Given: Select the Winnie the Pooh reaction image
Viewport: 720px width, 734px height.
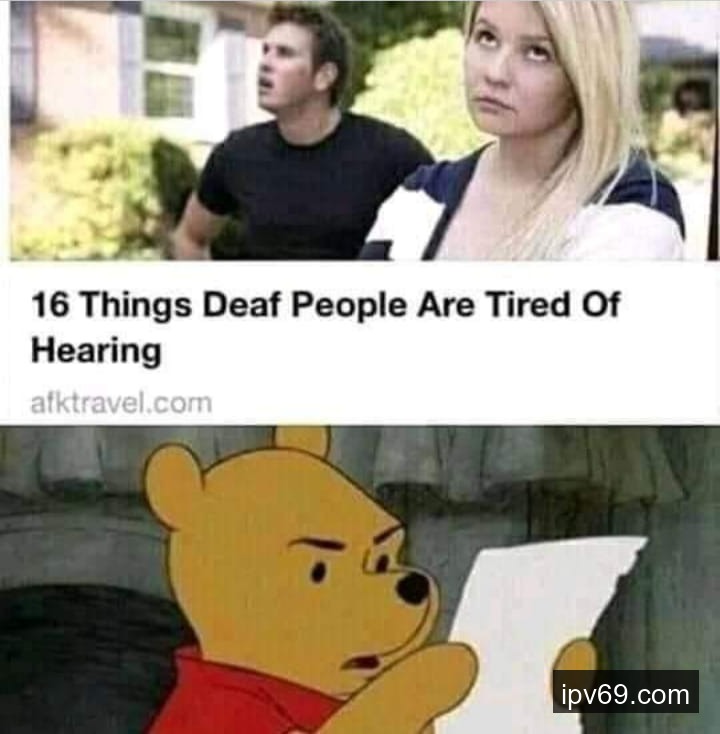Looking at the screenshot, I should point(360,580).
